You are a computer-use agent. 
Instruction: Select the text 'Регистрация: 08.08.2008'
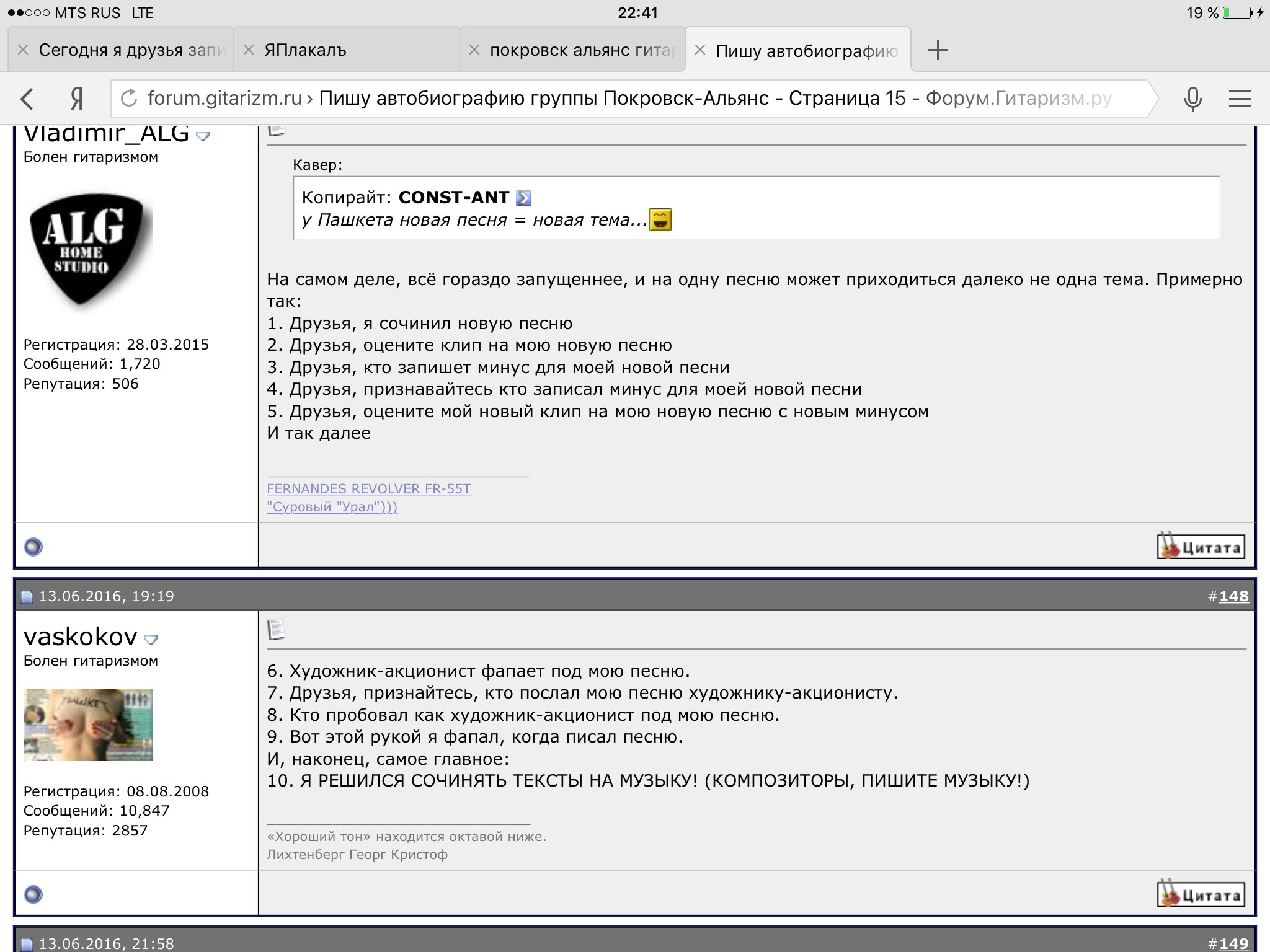(x=116, y=791)
